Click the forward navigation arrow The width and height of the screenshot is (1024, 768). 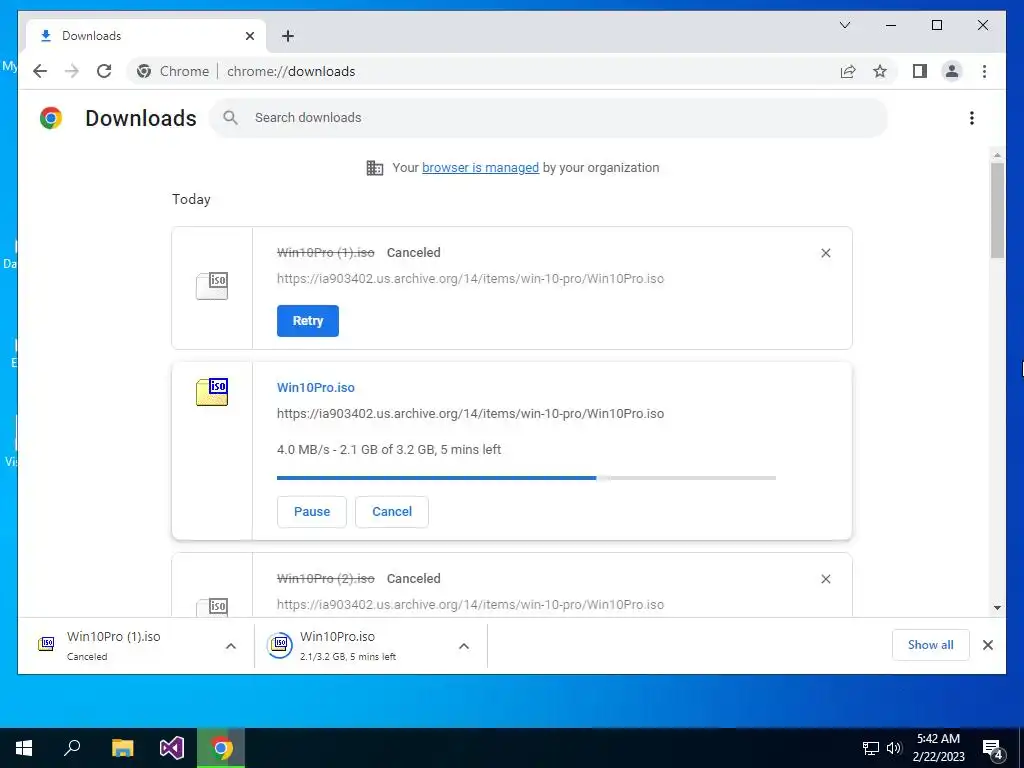72,71
